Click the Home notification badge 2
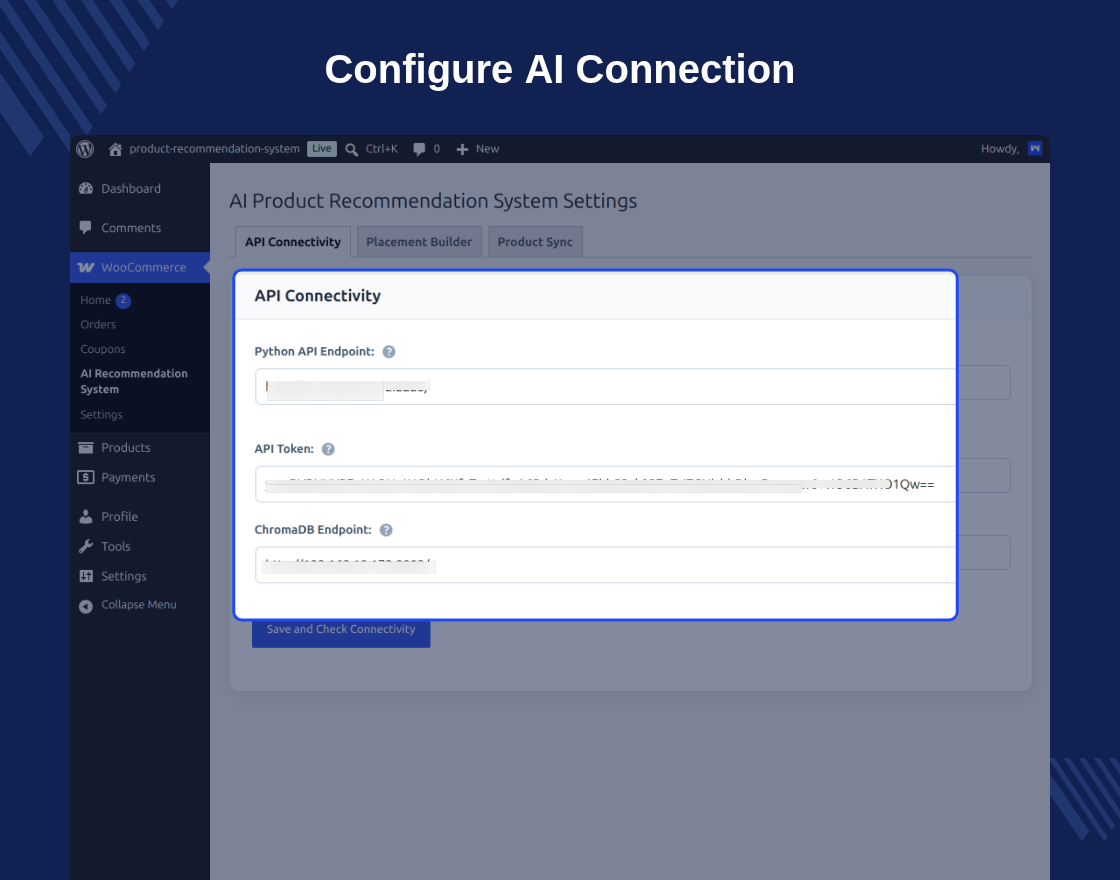 pyautogui.click(x=123, y=300)
